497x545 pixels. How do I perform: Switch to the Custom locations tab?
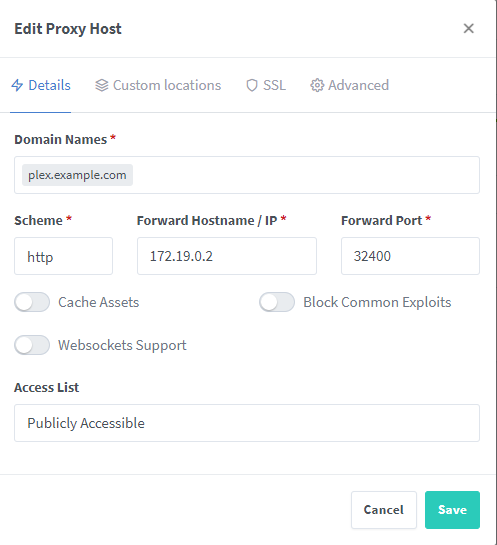[158, 85]
